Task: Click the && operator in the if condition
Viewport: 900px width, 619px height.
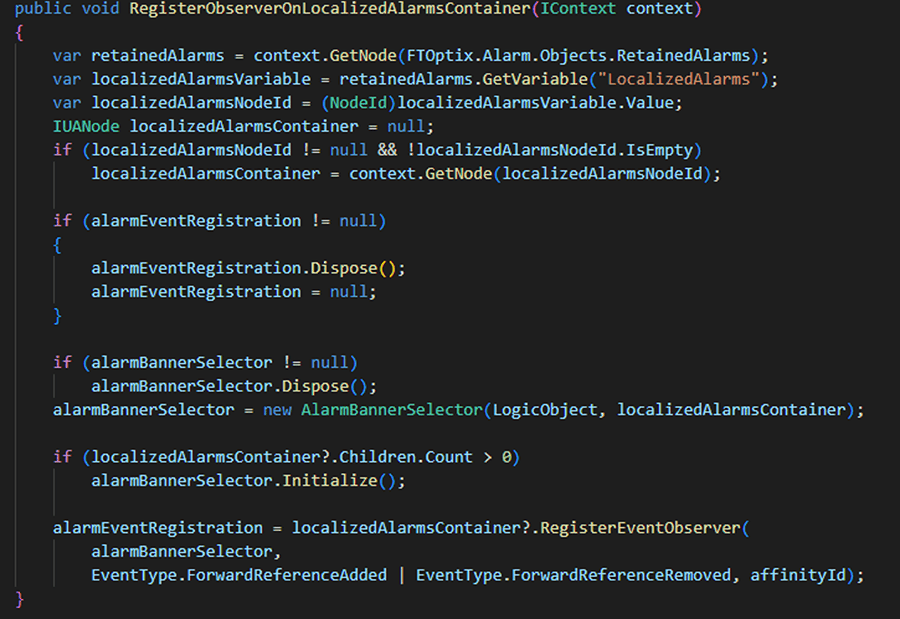Action: (387, 150)
